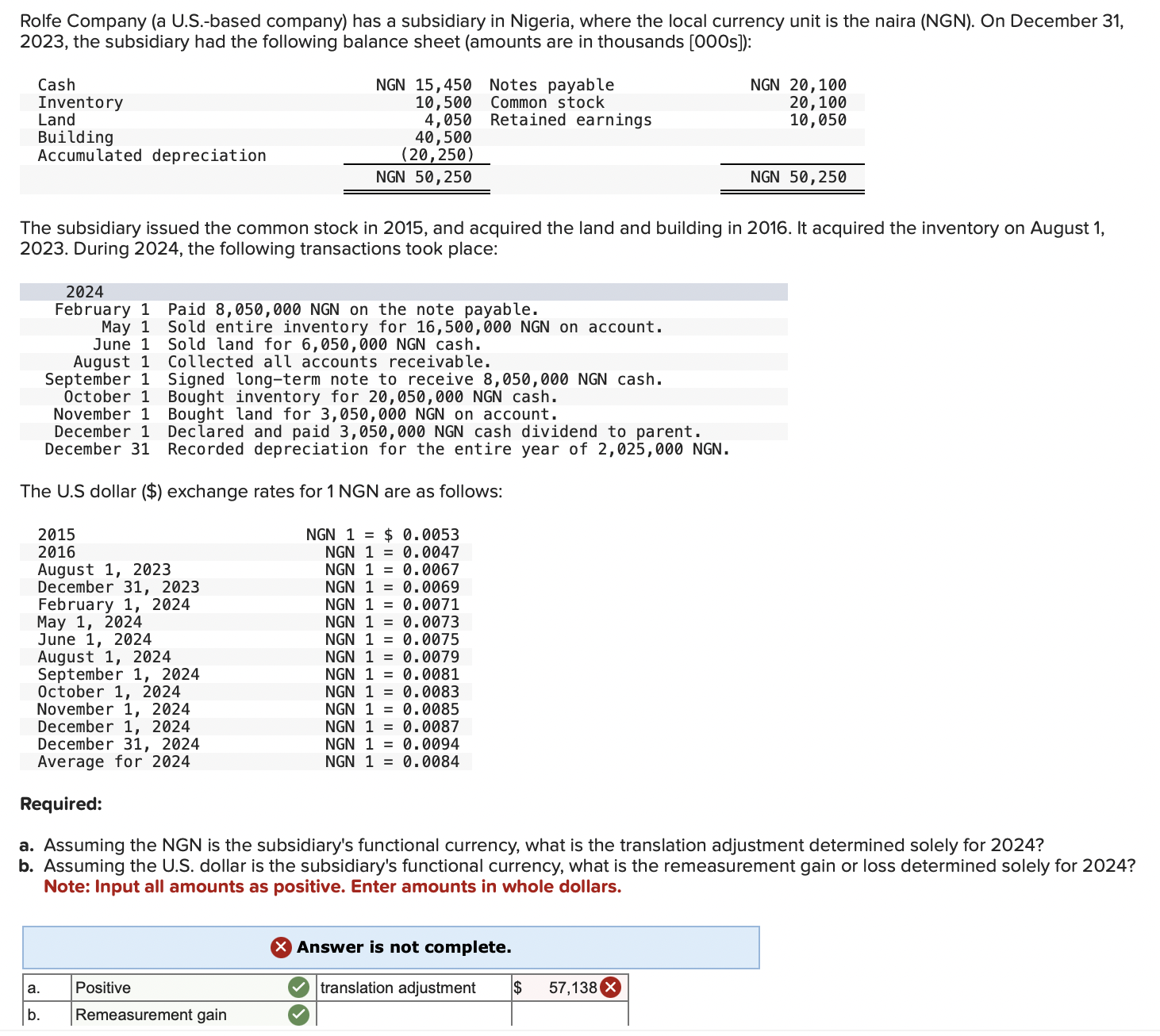Select the translation adjustment label cell
This screenshot has width=1160, height=1036.
pos(414,988)
